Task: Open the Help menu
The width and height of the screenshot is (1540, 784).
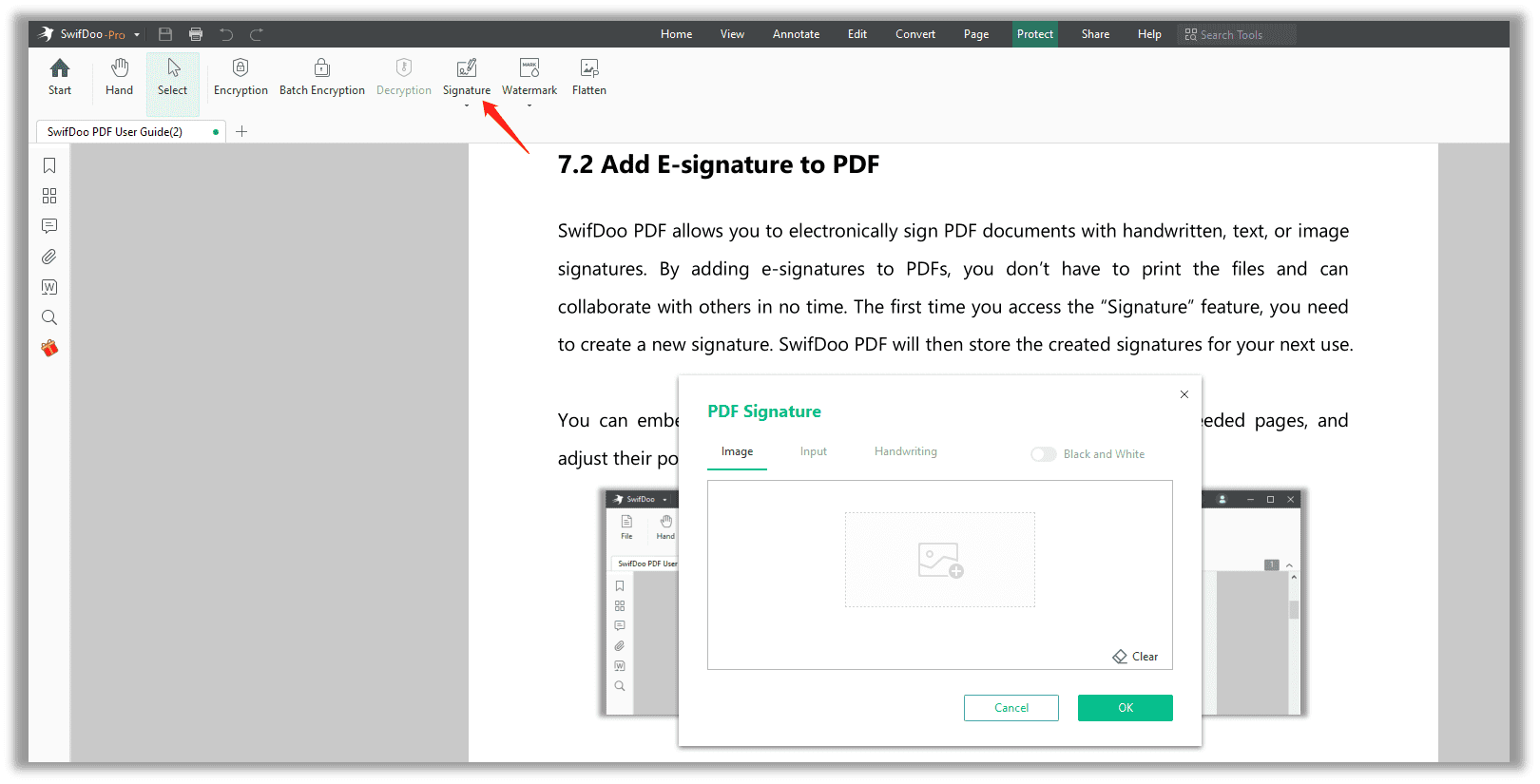Action: [x=1149, y=34]
